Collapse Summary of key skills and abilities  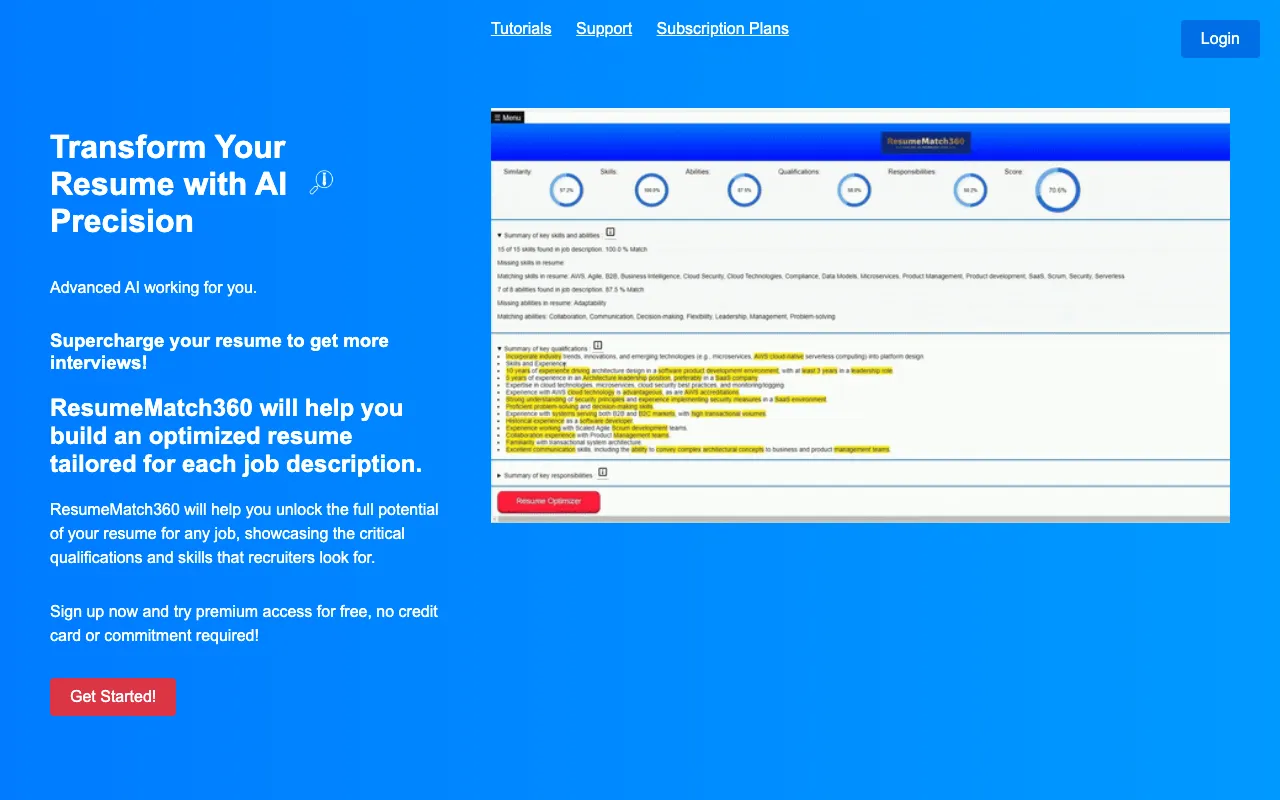click(x=548, y=235)
